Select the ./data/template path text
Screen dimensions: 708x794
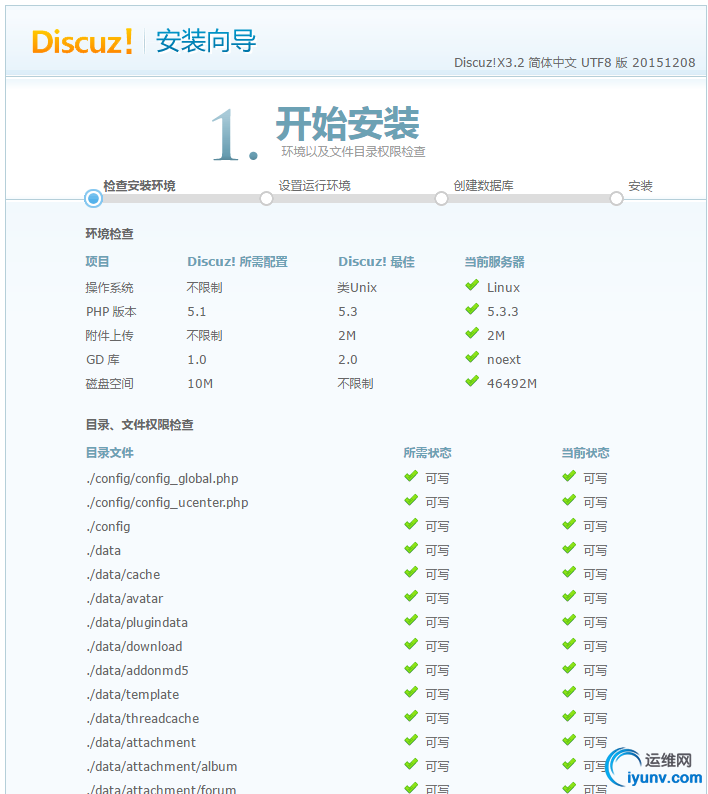[x=133, y=695]
